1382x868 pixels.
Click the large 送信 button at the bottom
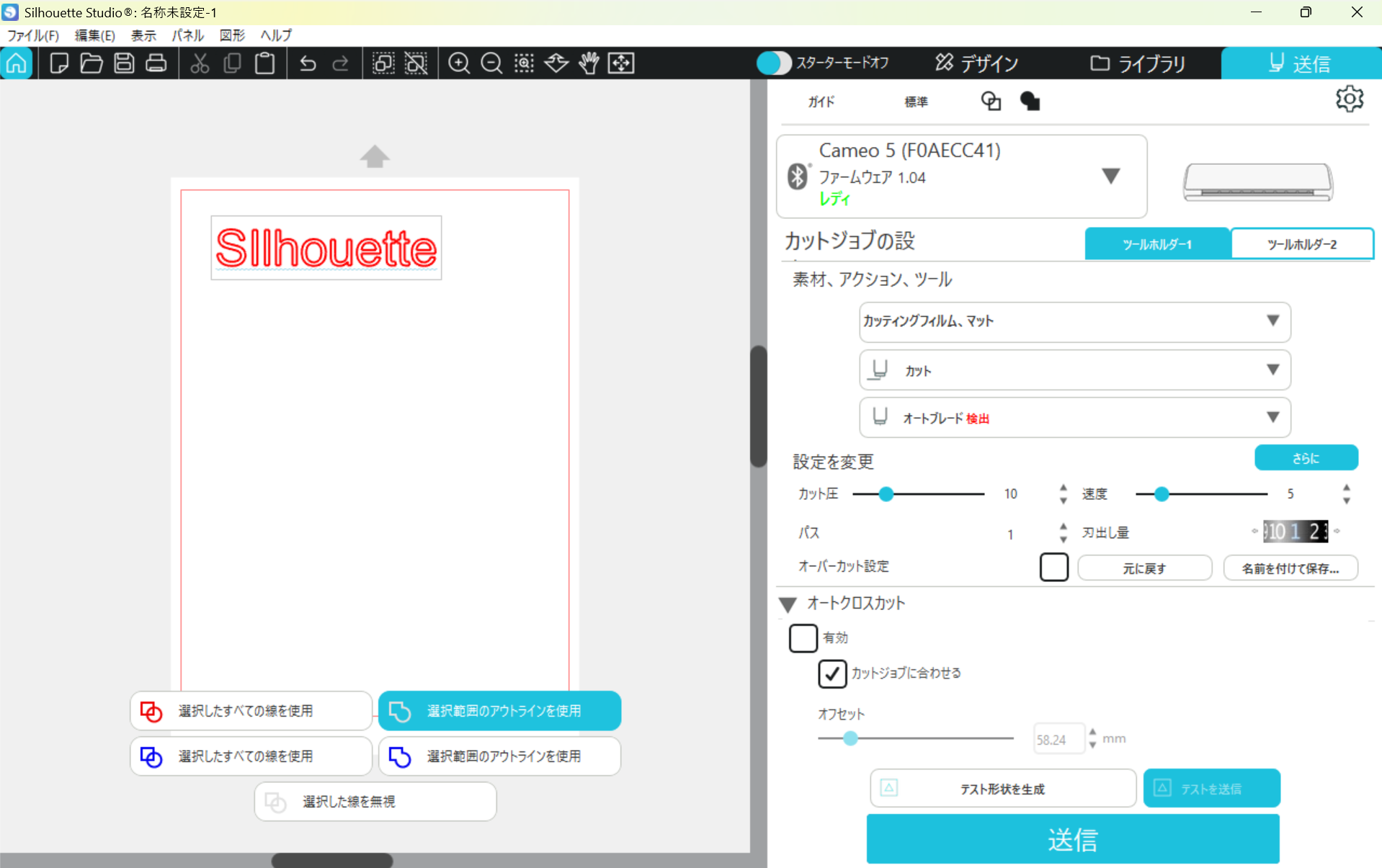click(1073, 839)
